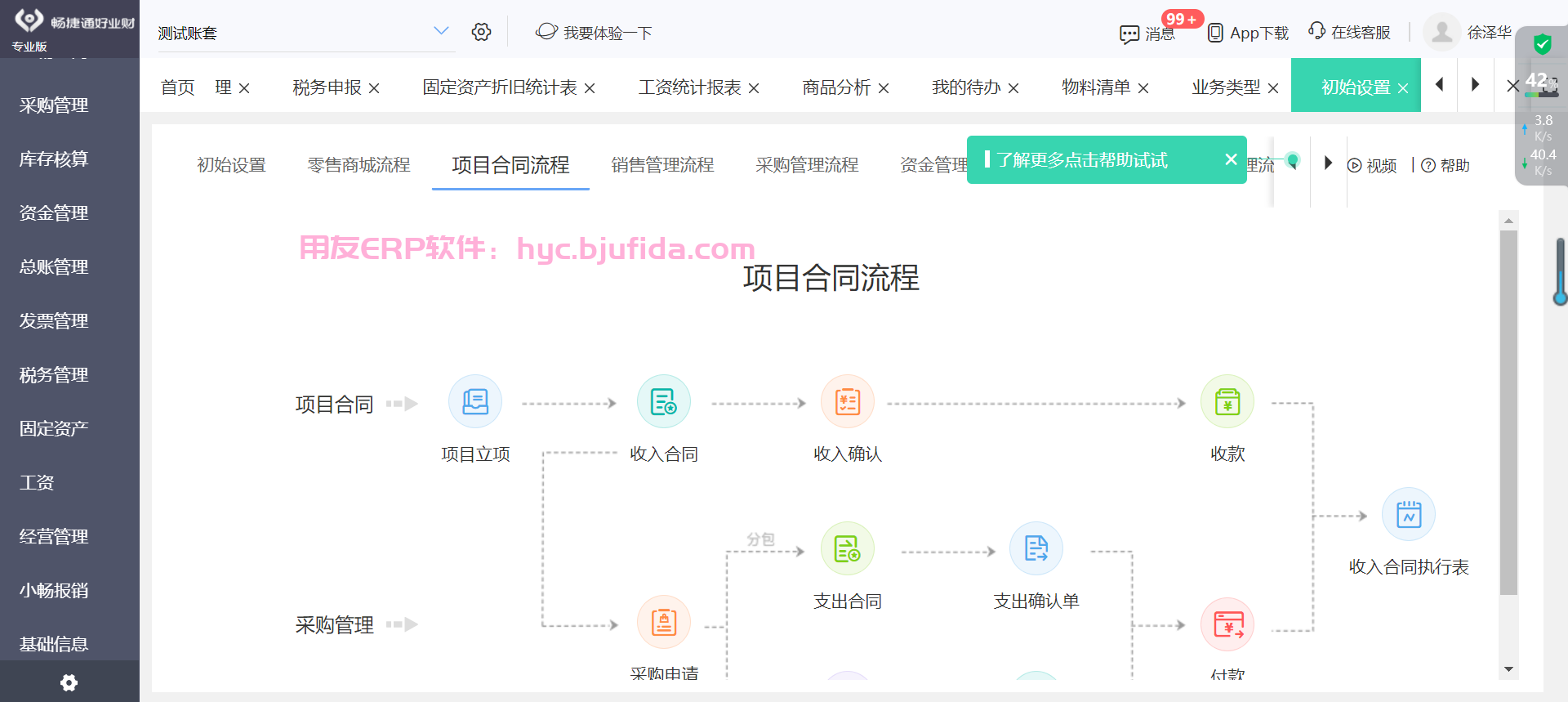Select the 零售商城流程 sub-tab

(x=359, y=165)
